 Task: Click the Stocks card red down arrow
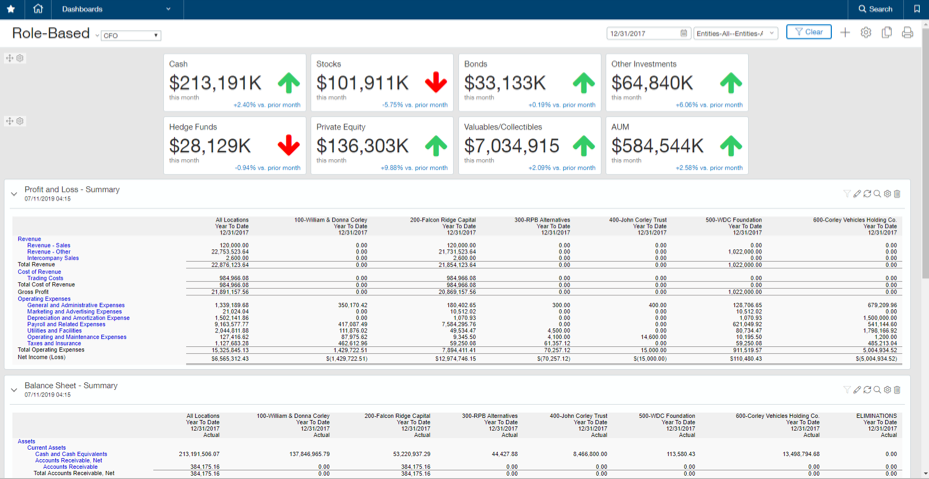(x=436, y=83)
